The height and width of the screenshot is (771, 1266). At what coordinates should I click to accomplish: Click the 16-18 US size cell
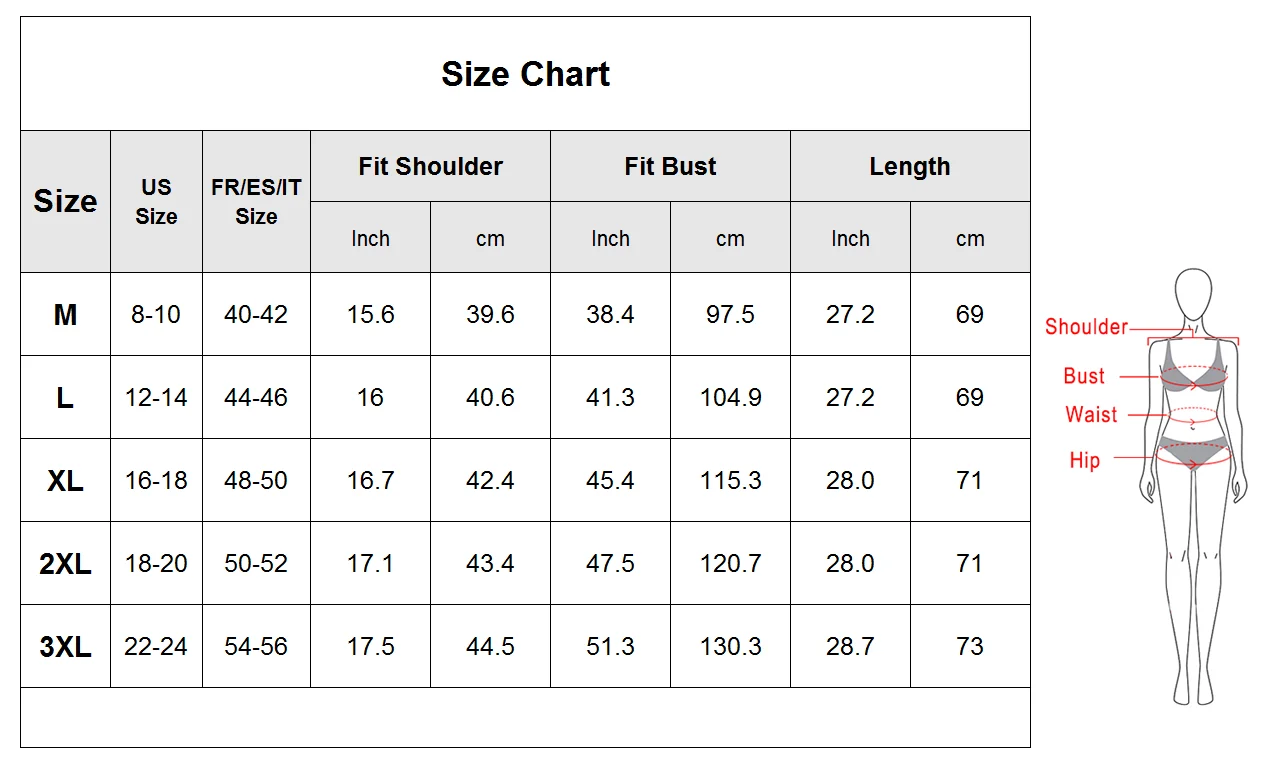(156, 481)
